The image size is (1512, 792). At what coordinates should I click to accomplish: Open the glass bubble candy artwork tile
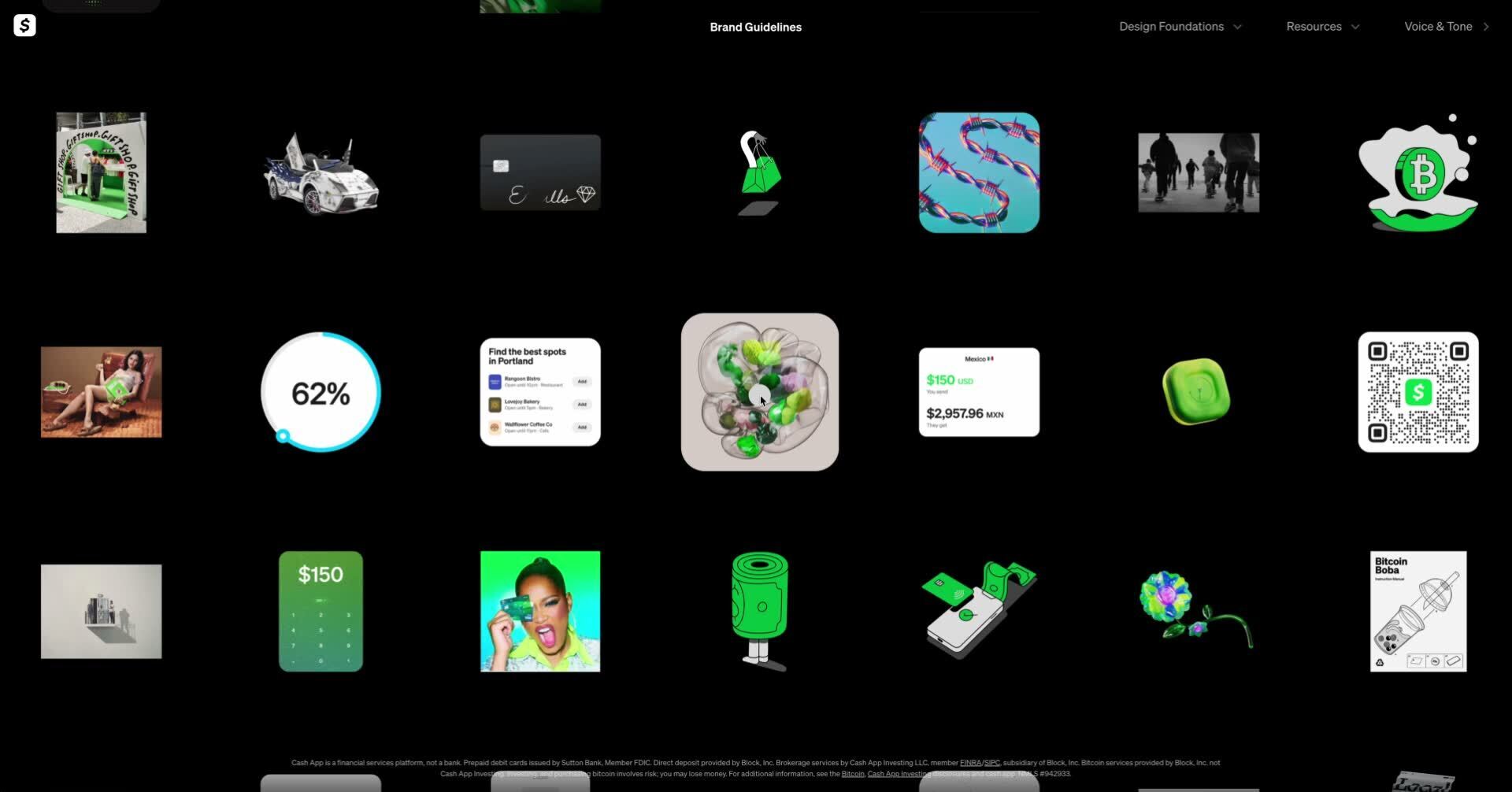[759, 392]
